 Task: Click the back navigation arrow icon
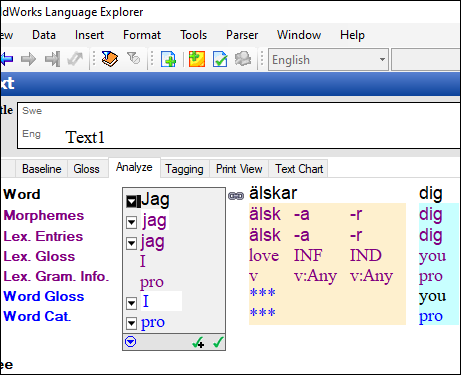7,59
